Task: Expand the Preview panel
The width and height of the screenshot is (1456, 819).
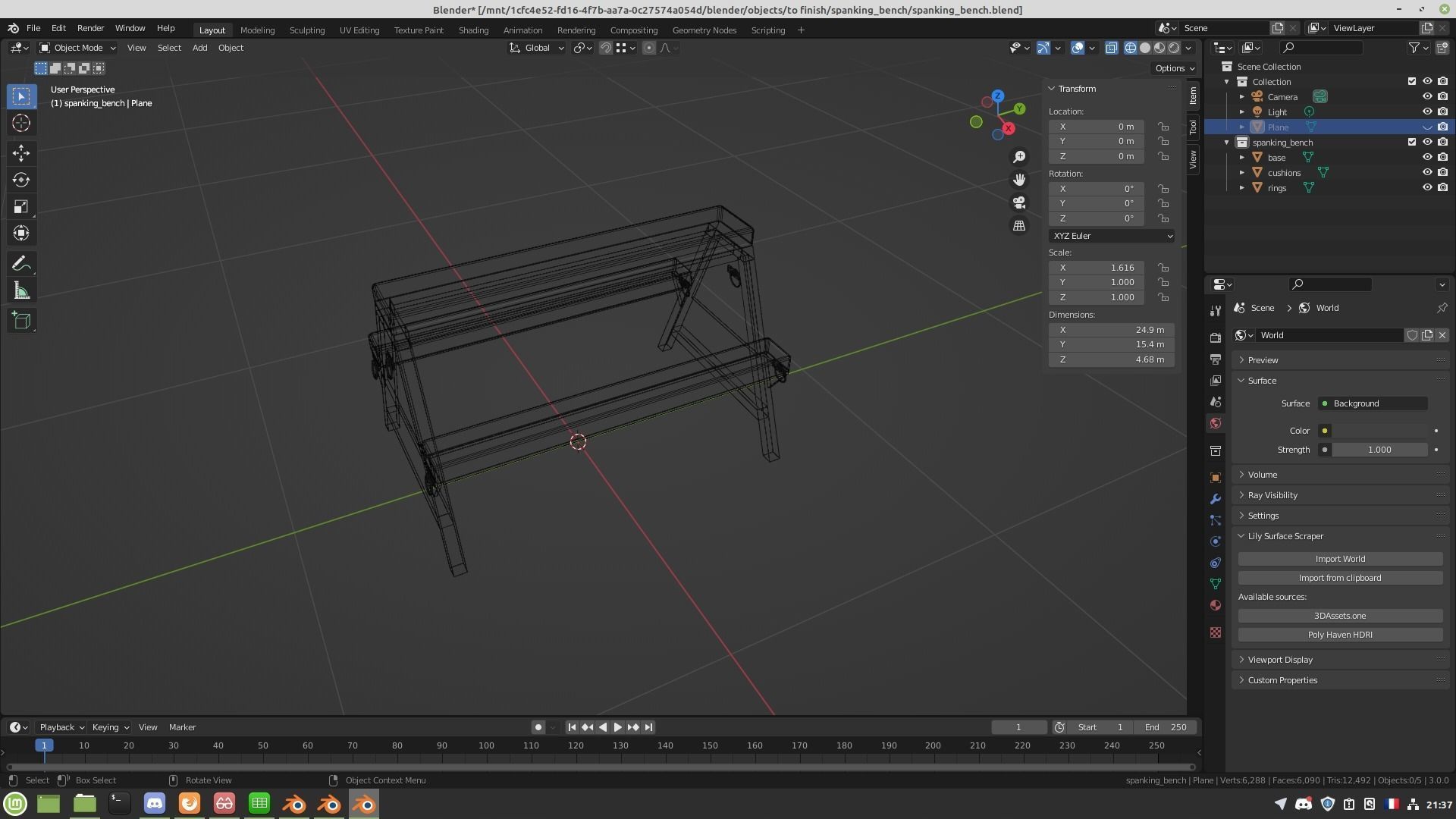Action: pos(1263,360)
